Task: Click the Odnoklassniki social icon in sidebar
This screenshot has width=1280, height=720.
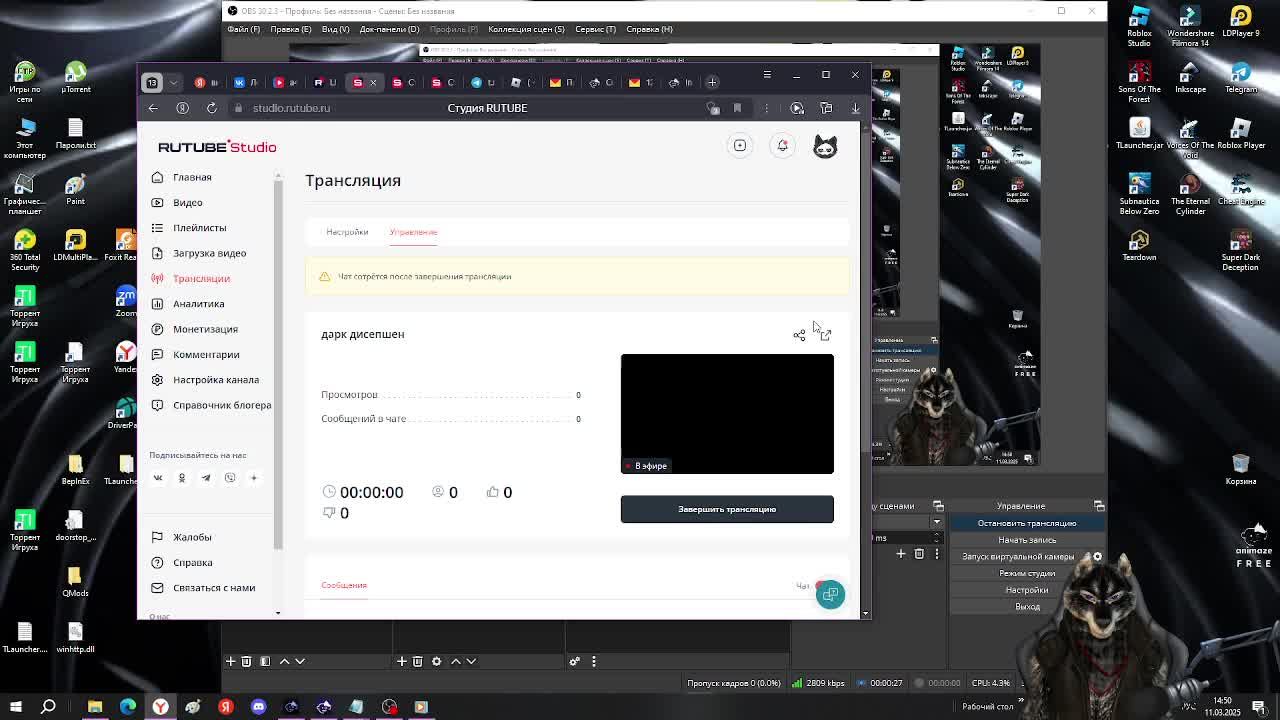Action: point(182,478)
